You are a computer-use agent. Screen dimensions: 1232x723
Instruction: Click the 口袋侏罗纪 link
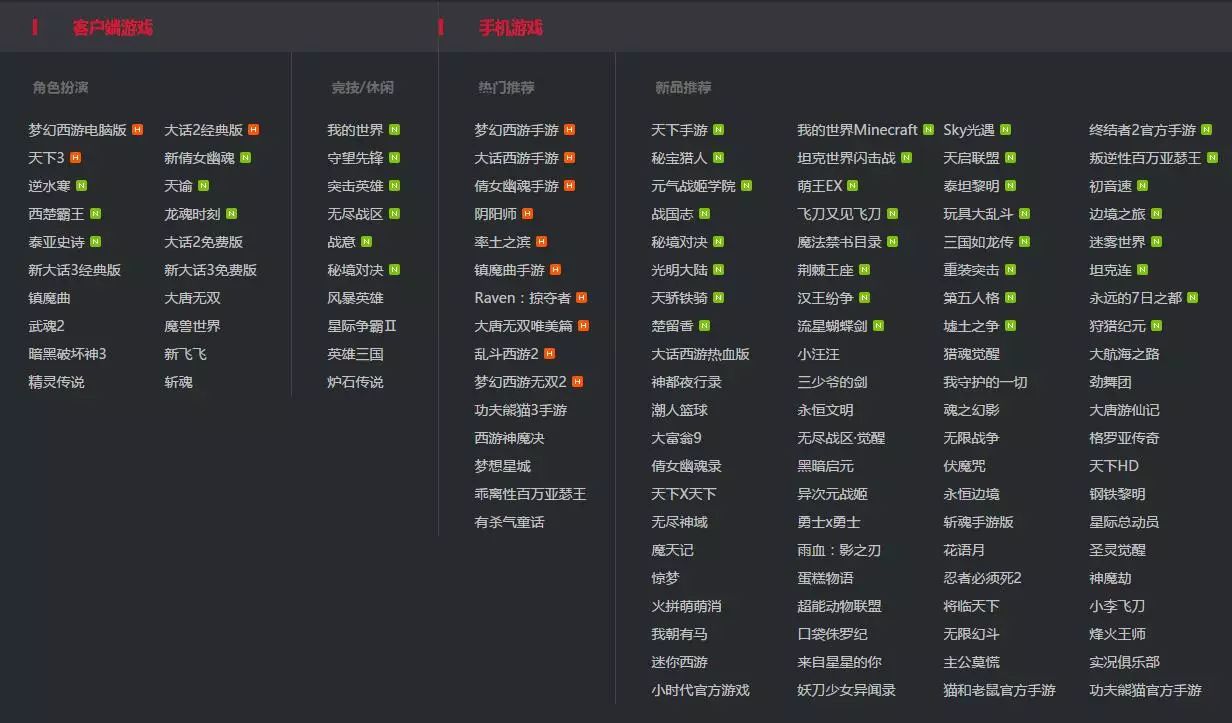[832, 634]
